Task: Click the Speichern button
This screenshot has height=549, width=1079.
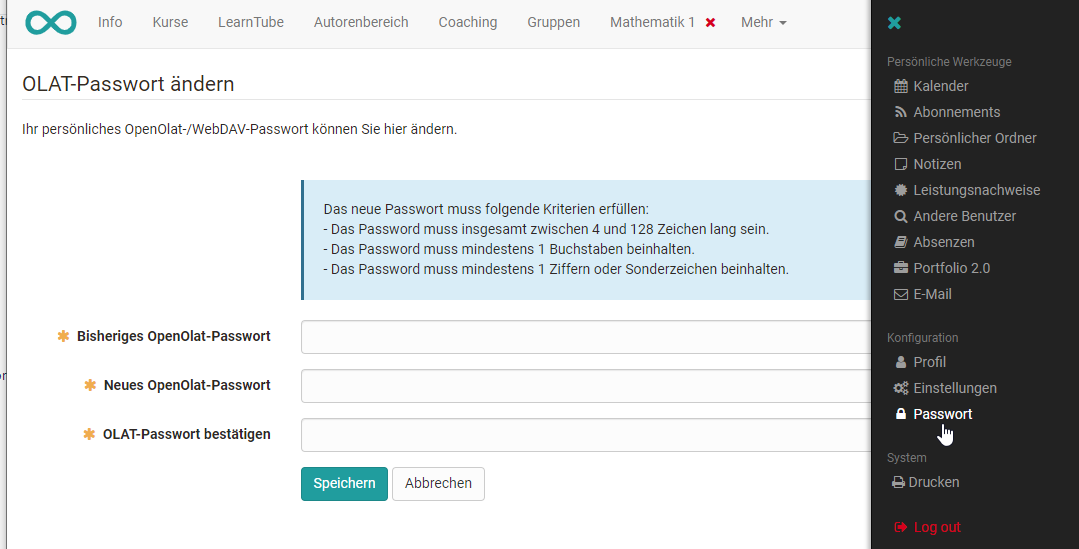Action: (x=344, y=484)
